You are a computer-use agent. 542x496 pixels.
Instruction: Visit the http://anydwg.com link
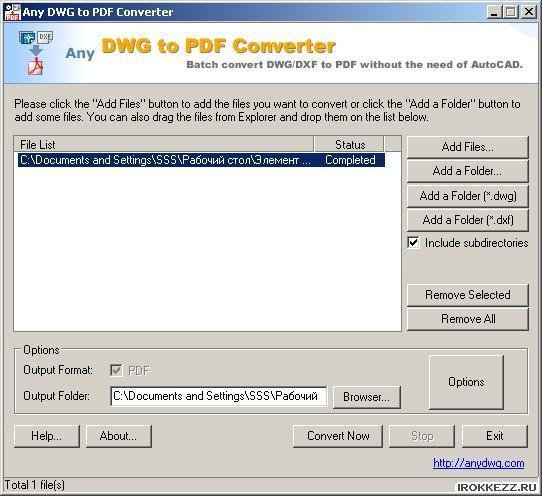coord(478,463)
